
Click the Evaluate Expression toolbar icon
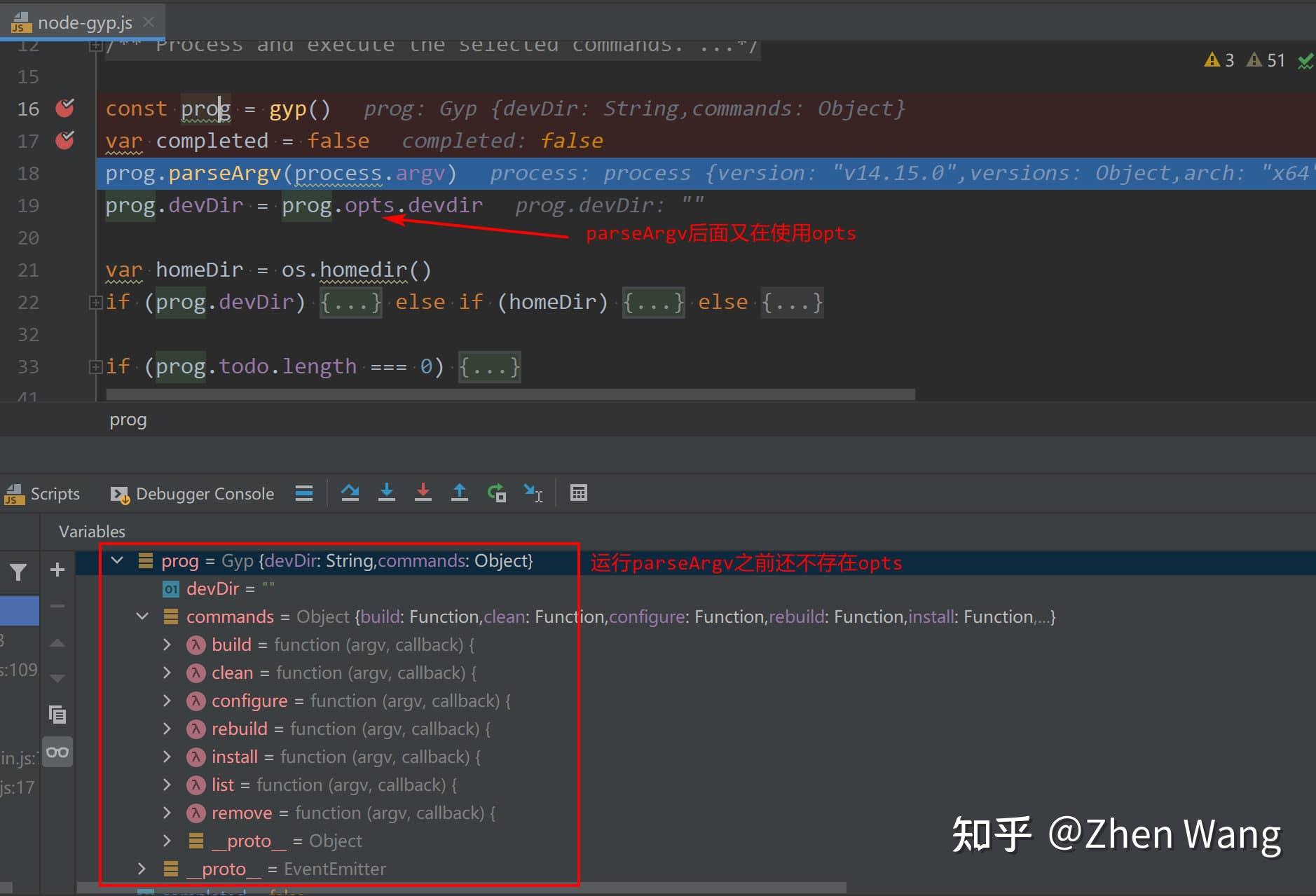(x=578, y=492)
